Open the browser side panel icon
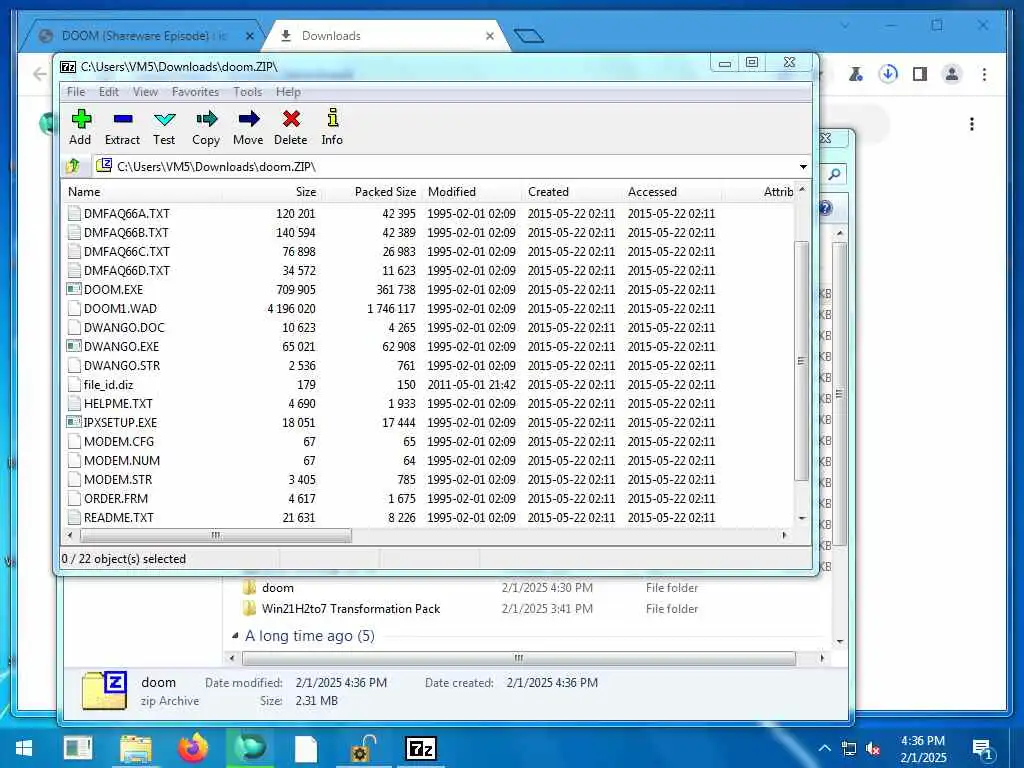 point(920,74)
